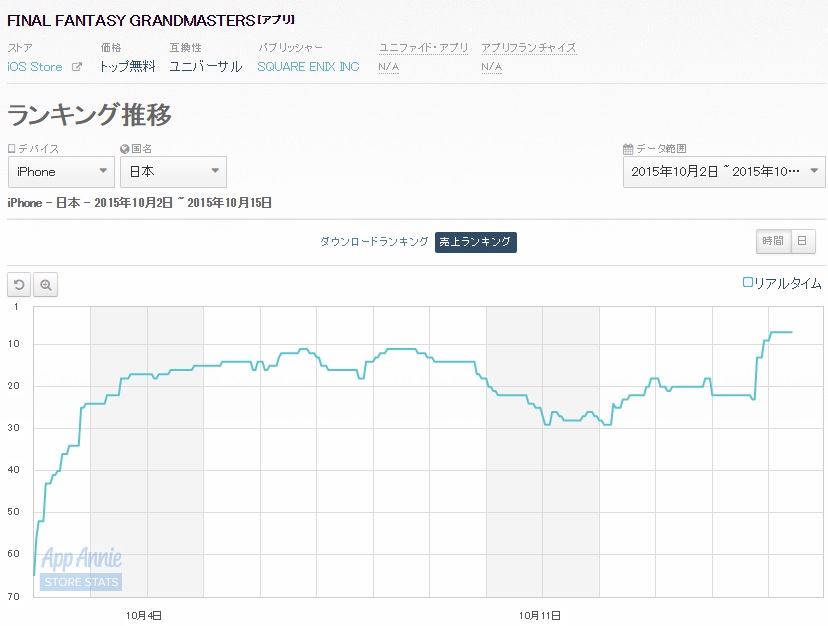Select the 売上ランキング tab

pos(475,242)
